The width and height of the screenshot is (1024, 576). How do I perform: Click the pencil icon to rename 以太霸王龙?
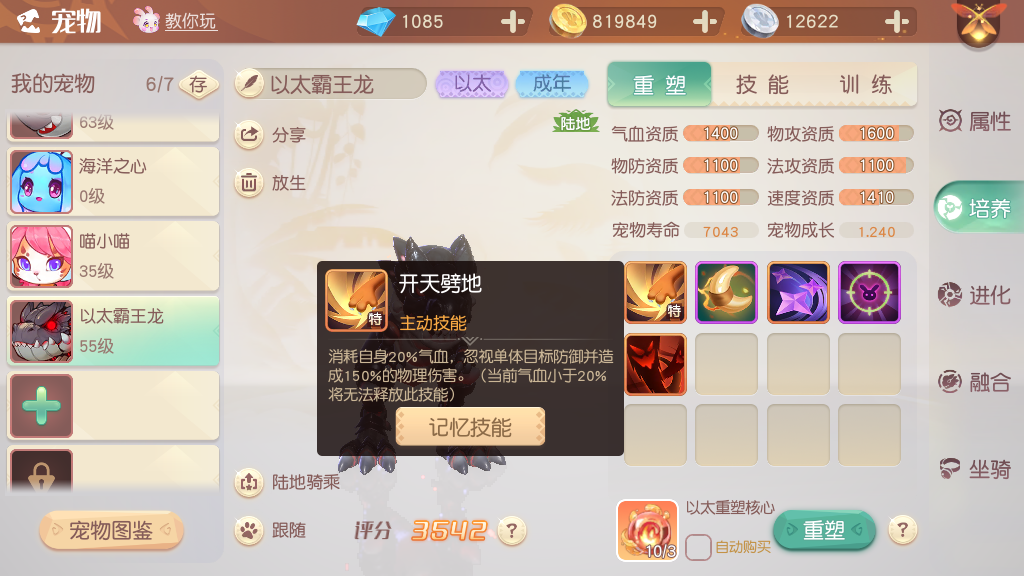pos(249,84)
